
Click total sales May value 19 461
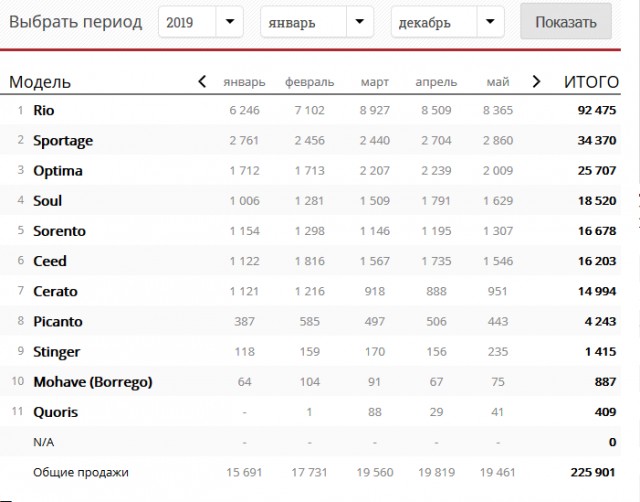point(498,473)
